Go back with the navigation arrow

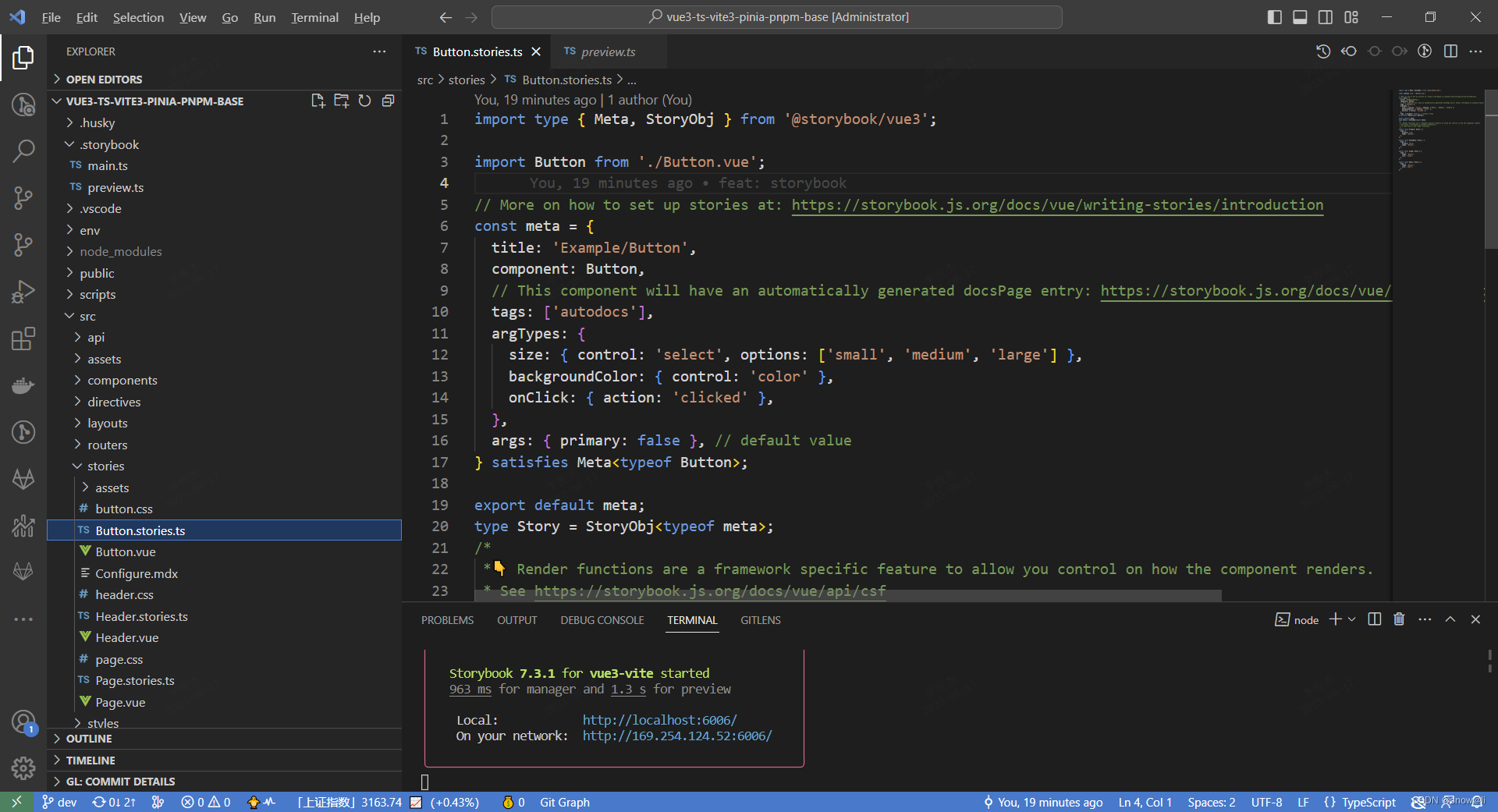(445, 17)
